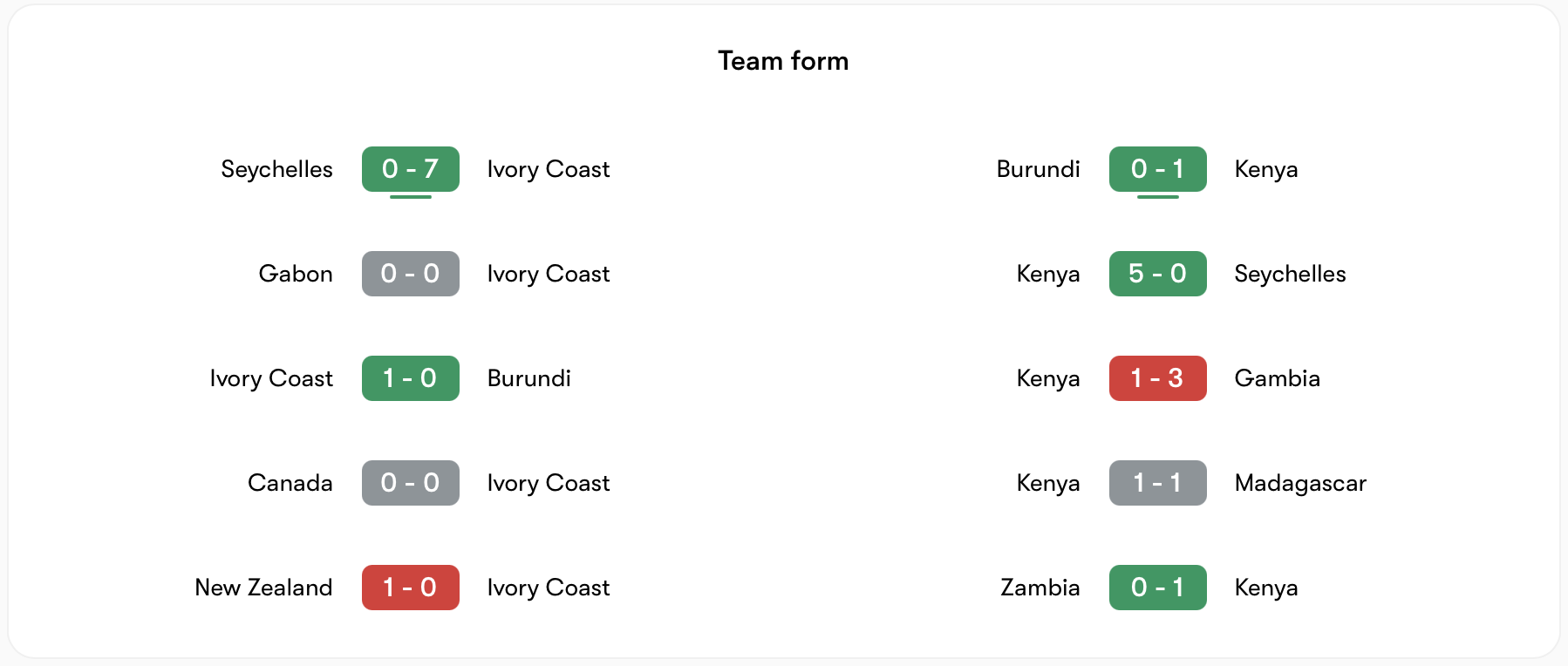This screenshot has height=666, width=1568.
Task: Open the 1 - 1 Madagascar draw badge
Action: 1157,483
